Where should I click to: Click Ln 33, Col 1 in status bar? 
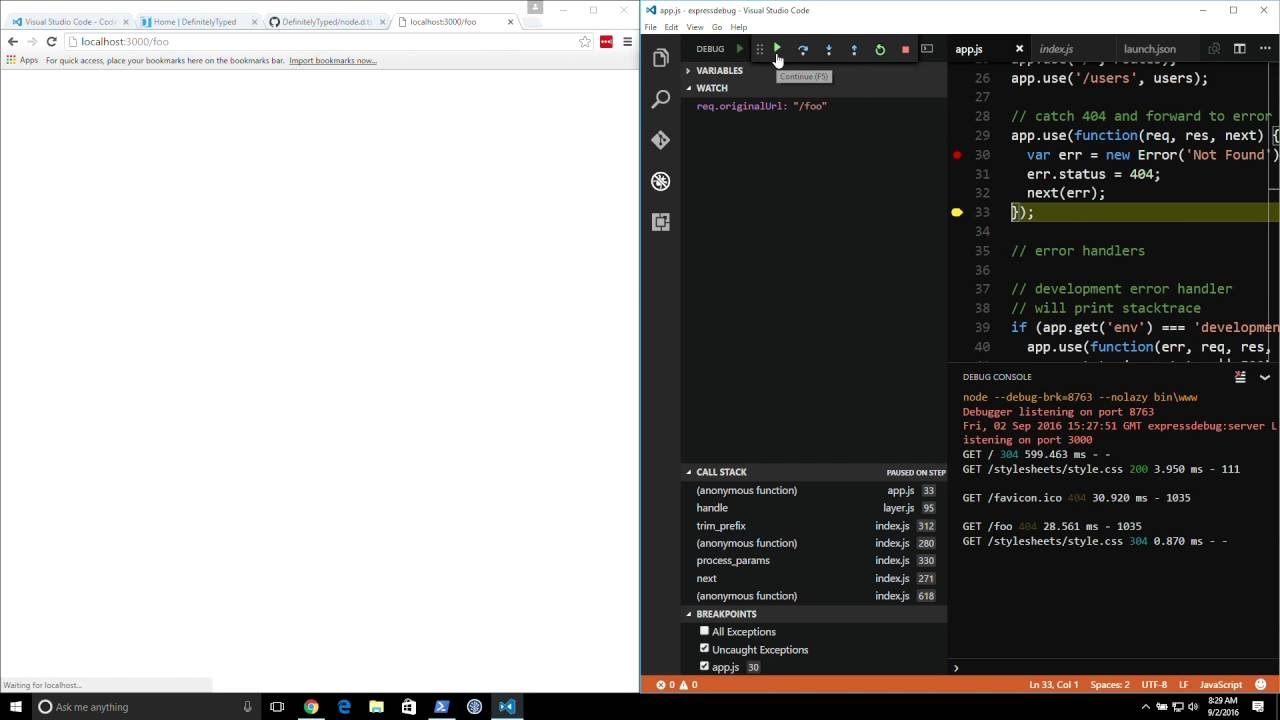[x=1054, y=685]
